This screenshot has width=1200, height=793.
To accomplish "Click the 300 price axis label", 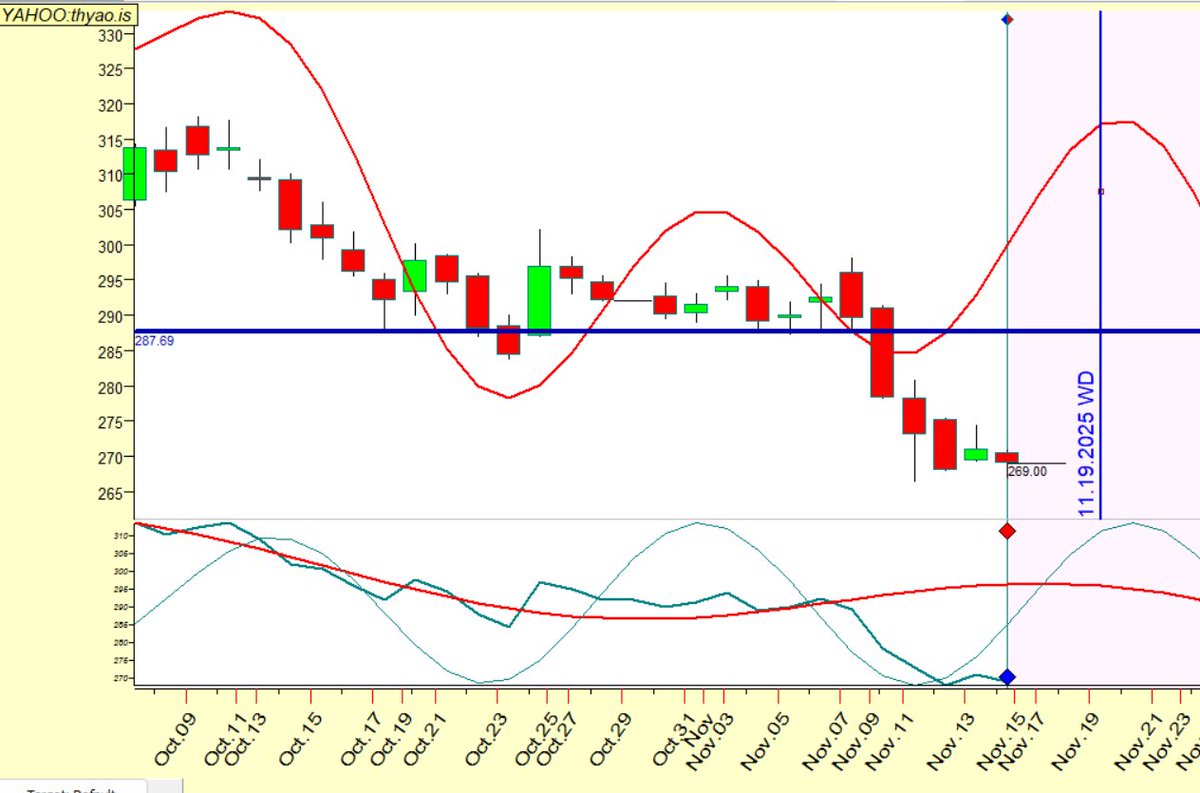I will point(108,246).
